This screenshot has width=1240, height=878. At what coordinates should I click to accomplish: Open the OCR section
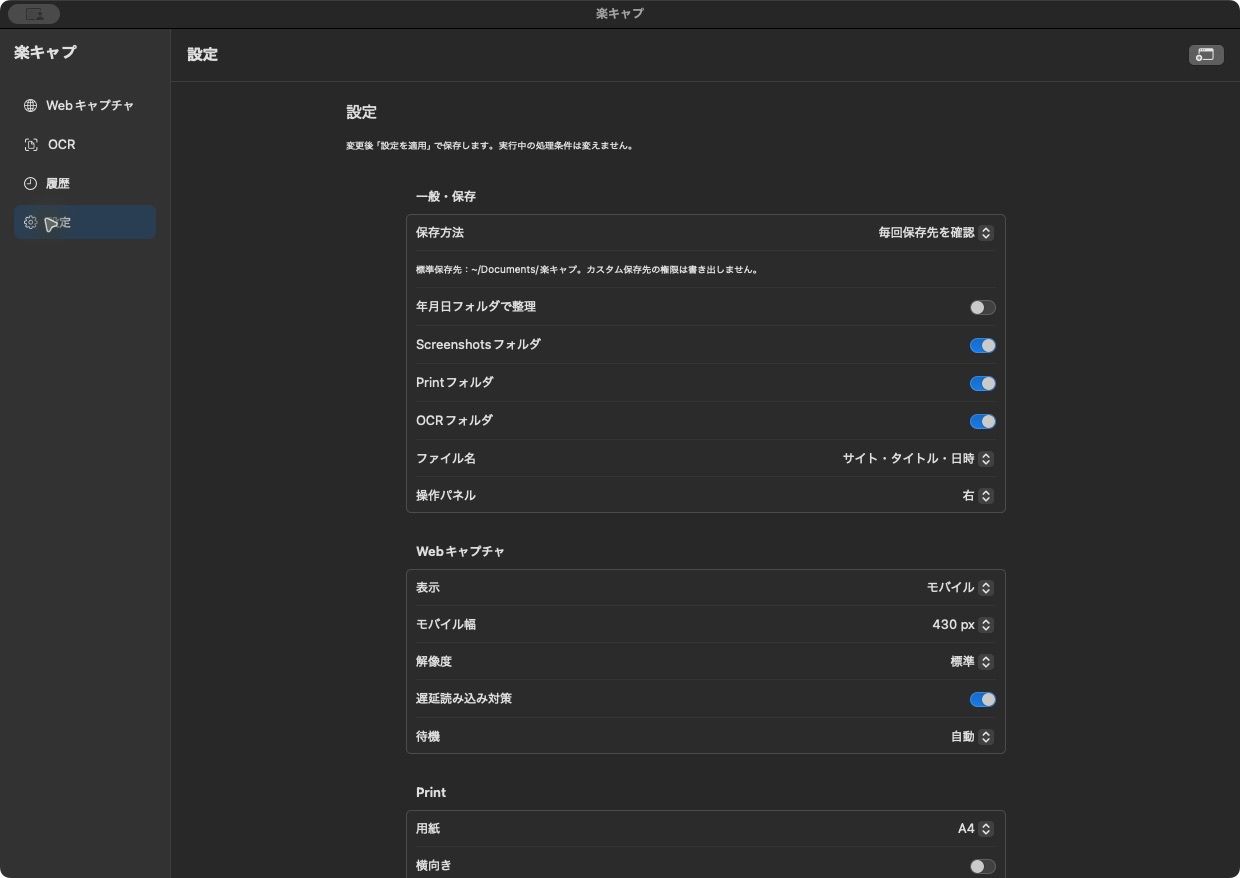tap(85, 145)
